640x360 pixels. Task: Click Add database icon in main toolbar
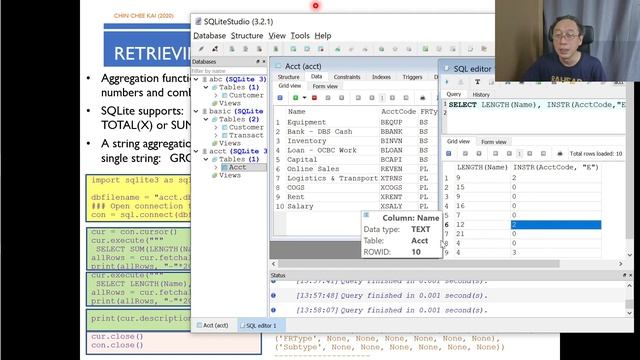point(232,49)
